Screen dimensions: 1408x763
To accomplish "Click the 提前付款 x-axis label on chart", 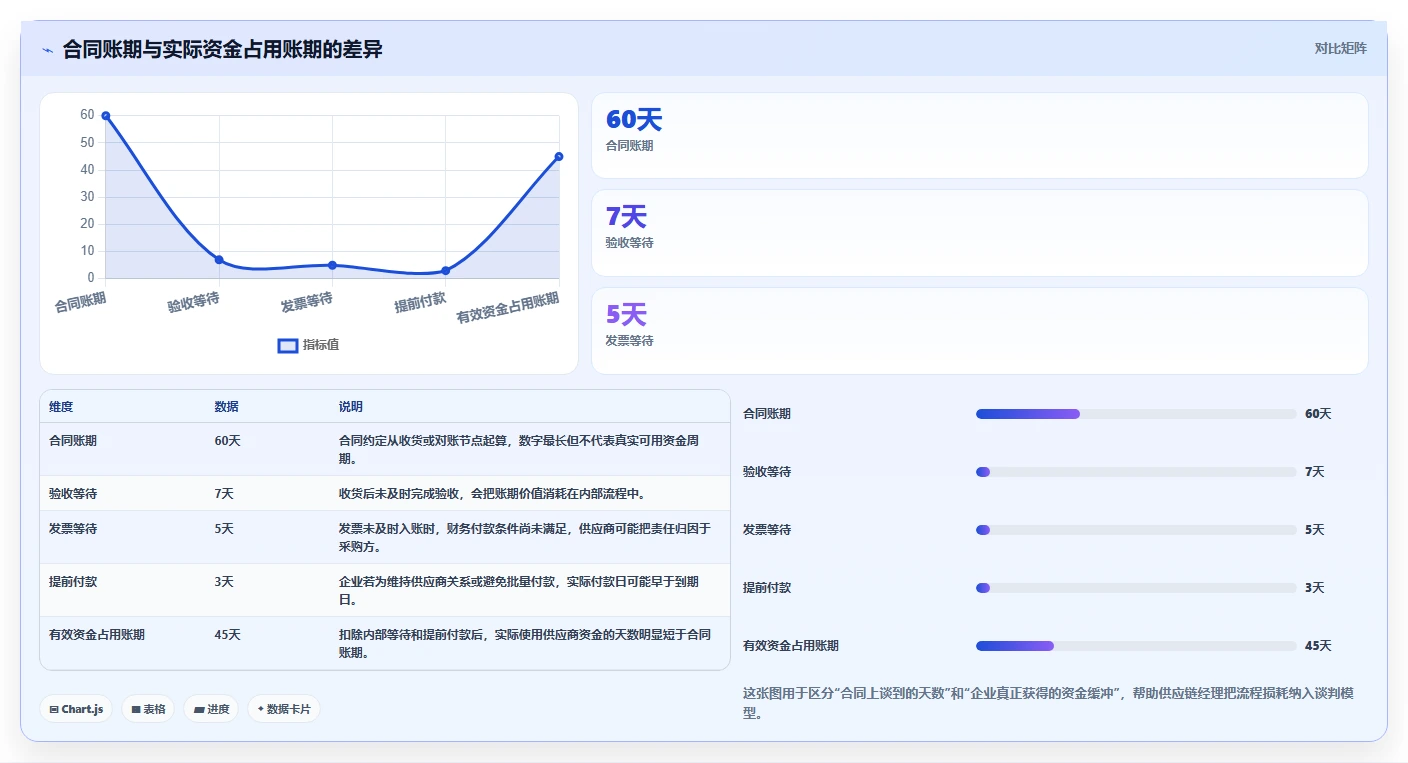I will tap(420, 303).
